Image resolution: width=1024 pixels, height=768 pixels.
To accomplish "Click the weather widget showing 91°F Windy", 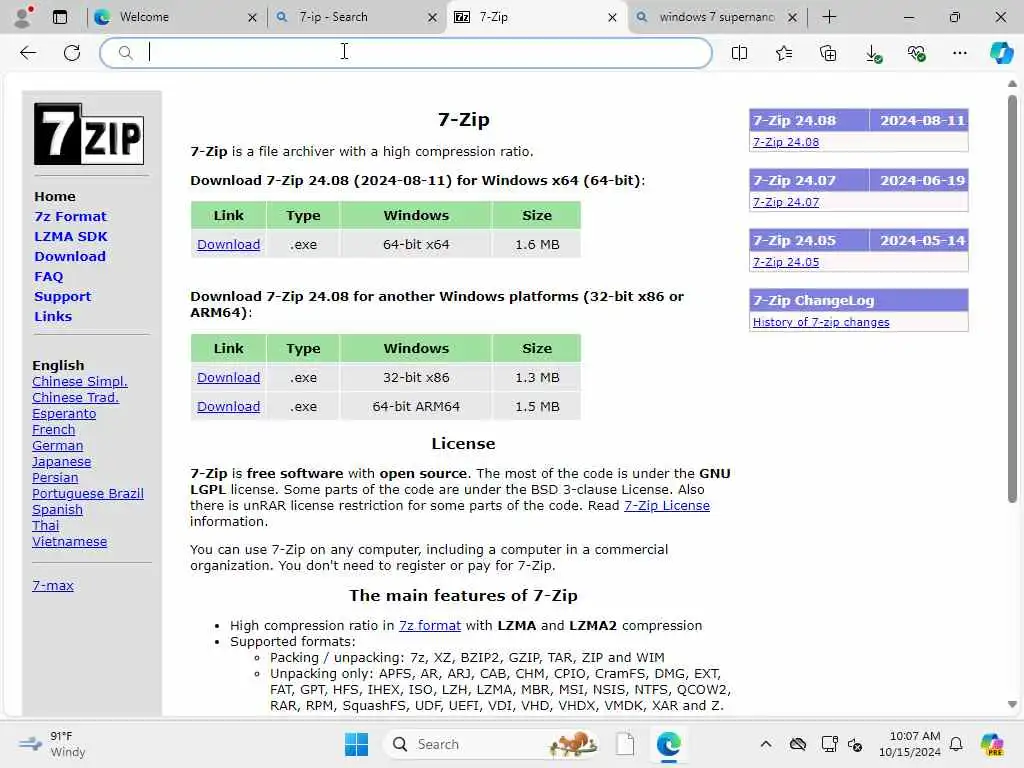I will click(x=52, y=744).
